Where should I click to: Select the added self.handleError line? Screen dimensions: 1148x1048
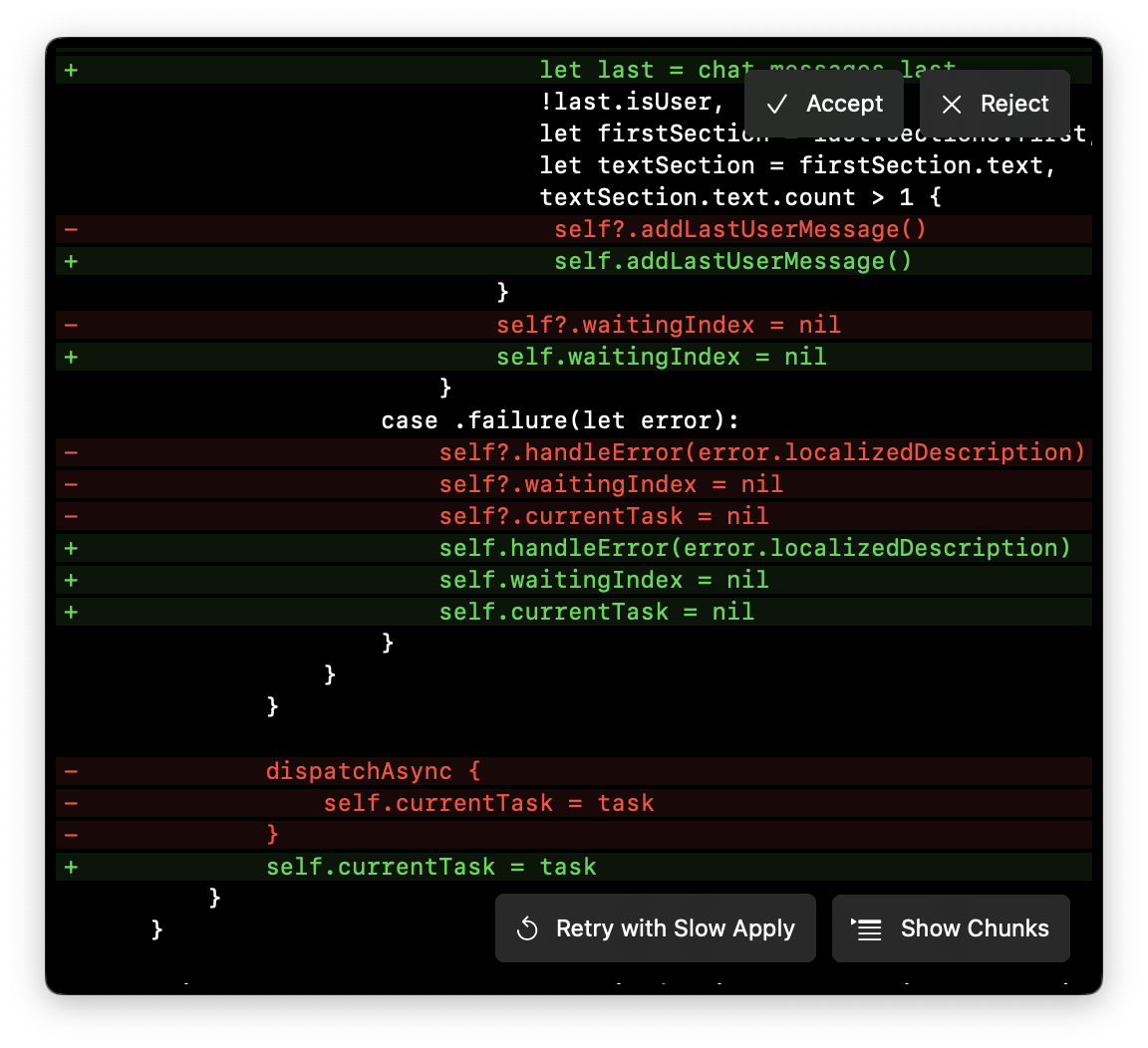pyautogui.click(x=752, y=547)
